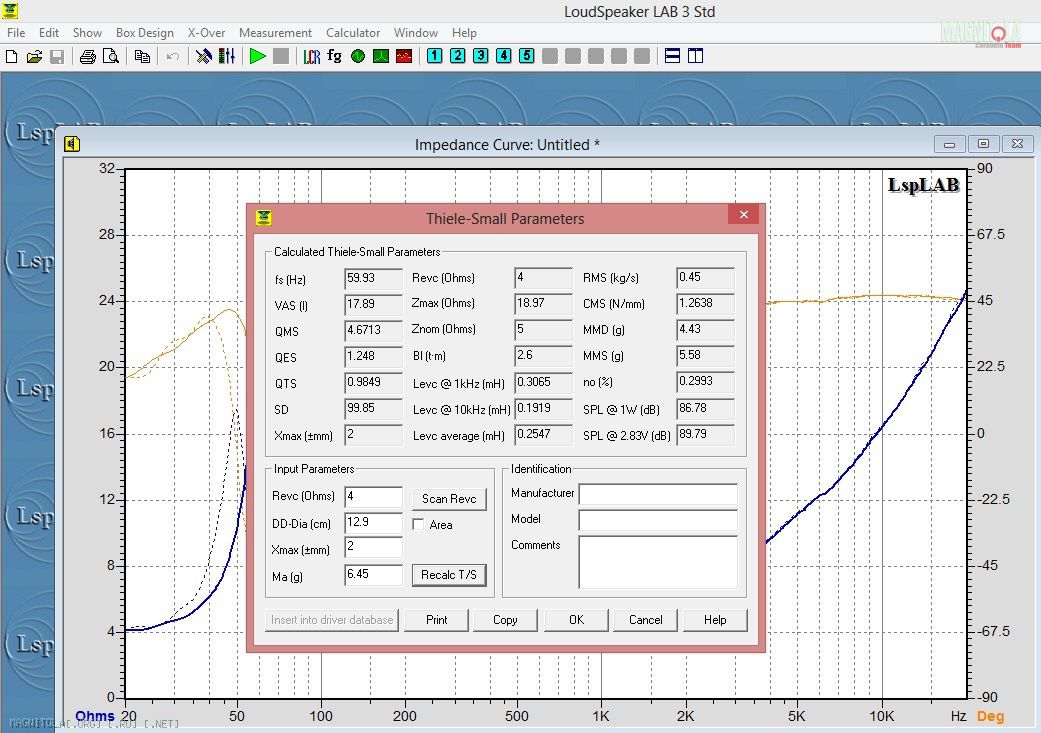
Task: Select the Zmax value 18.97
Action: coord(543,303)
